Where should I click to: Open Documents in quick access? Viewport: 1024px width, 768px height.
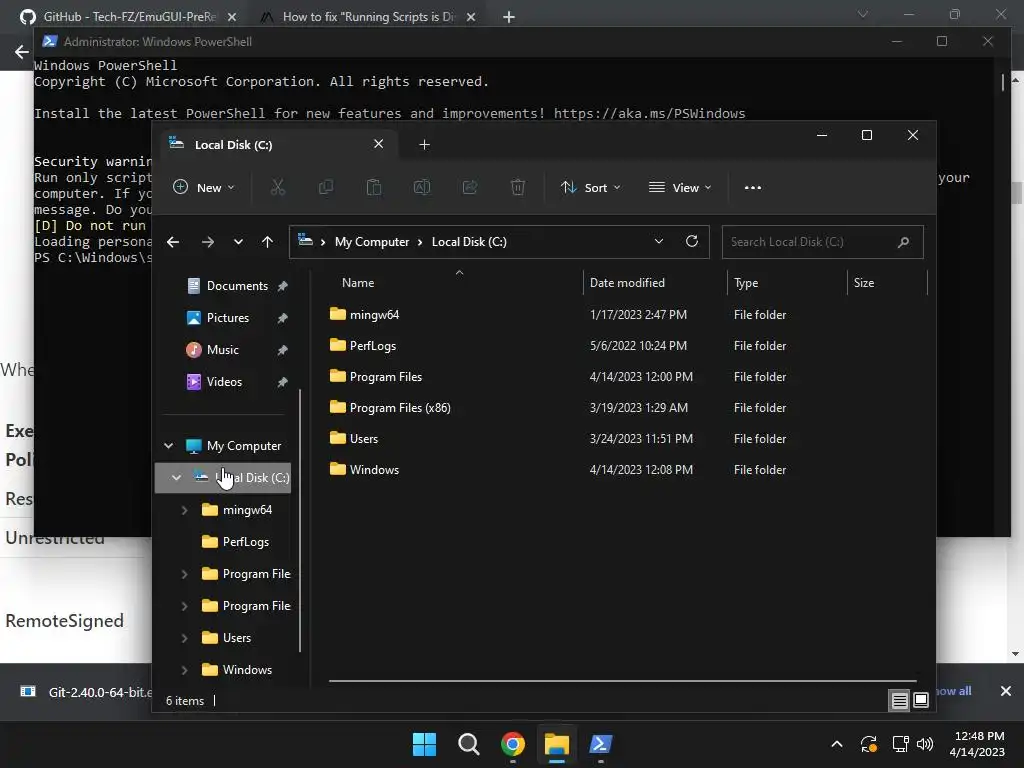[237, 285]
